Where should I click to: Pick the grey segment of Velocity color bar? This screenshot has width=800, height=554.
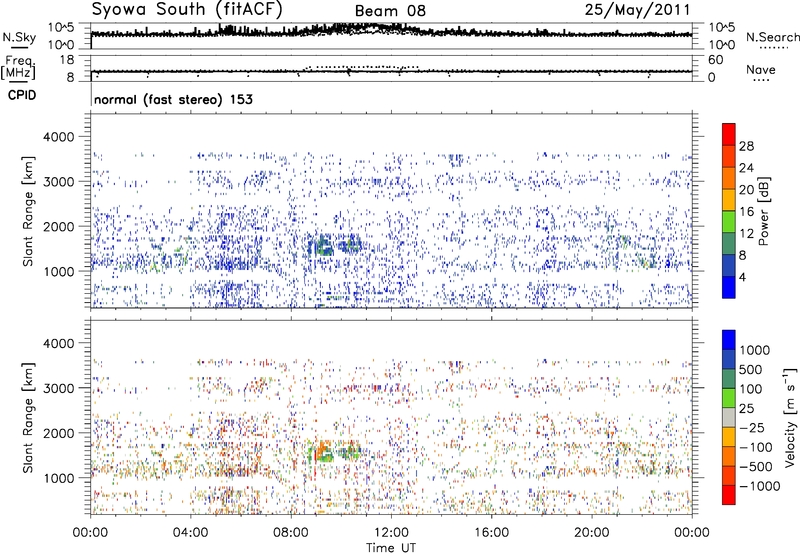pyautogui.click(x=729, y=417)
